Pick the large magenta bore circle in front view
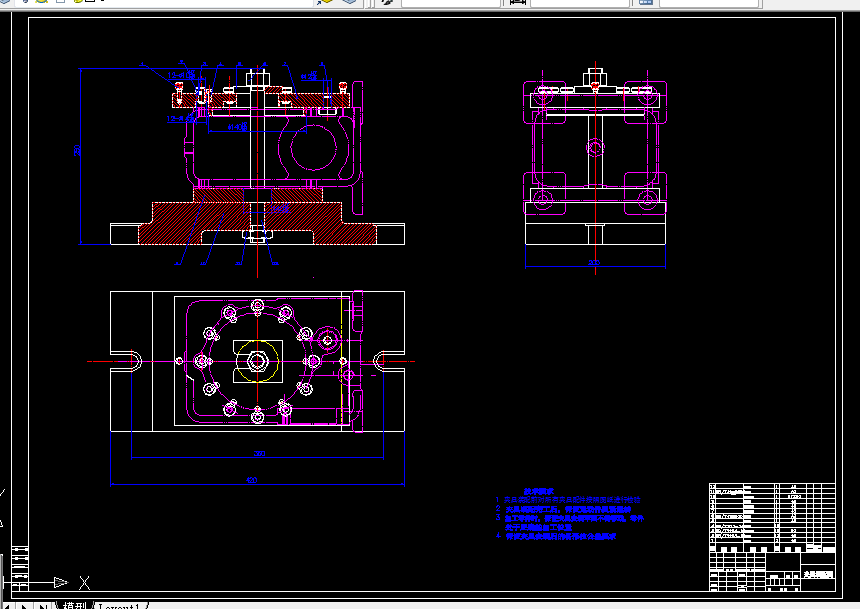 click(313, 148)
